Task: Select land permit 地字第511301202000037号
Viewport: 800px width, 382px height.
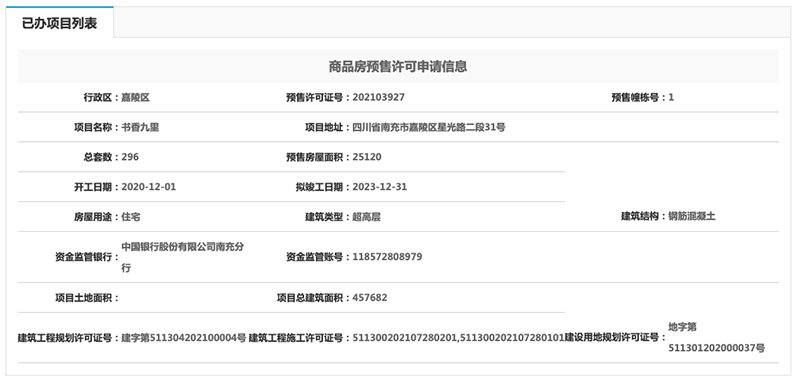Action: tap(717, 338)
